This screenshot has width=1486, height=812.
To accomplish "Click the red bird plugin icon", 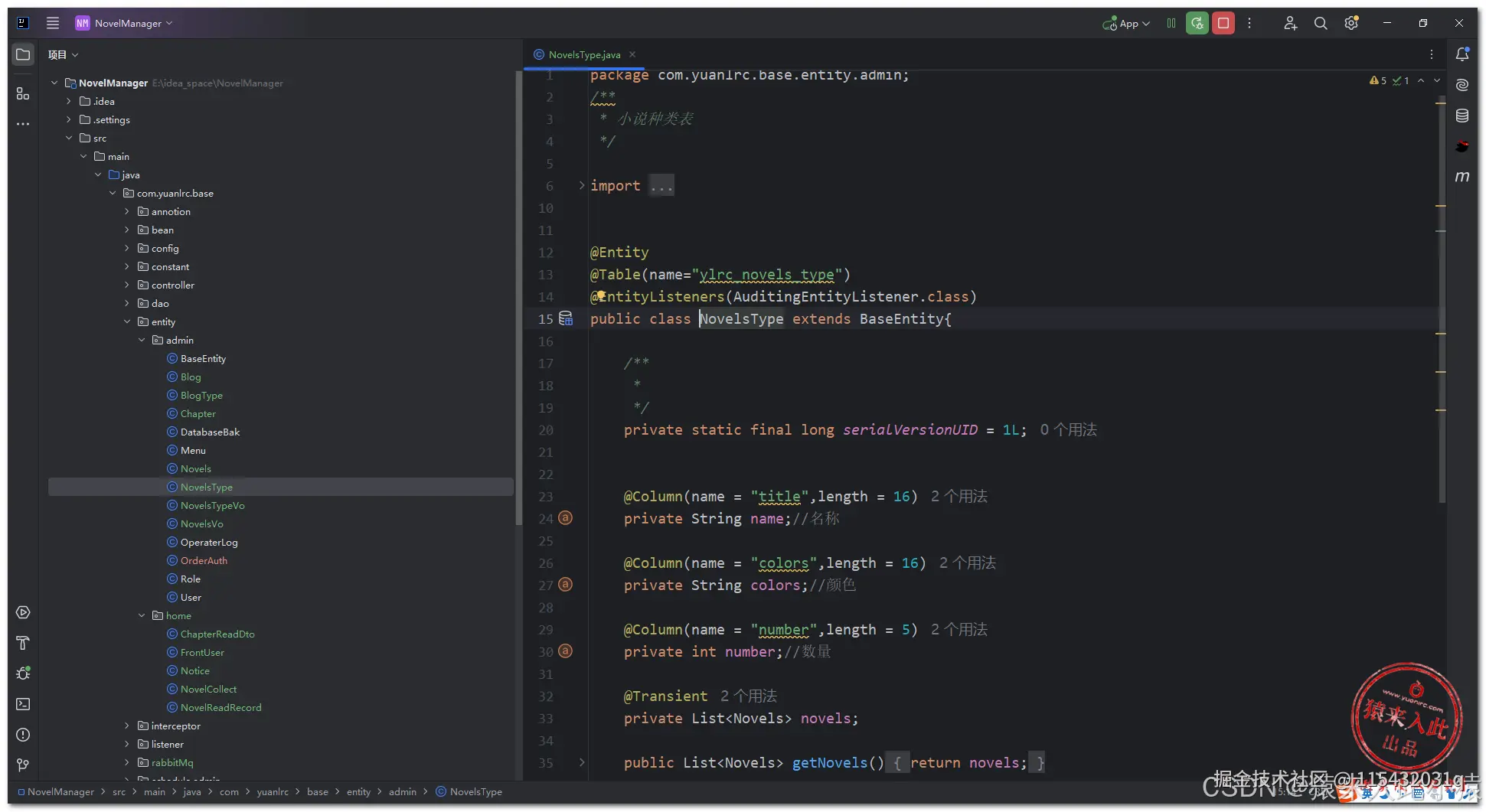I will point(1462,146).
